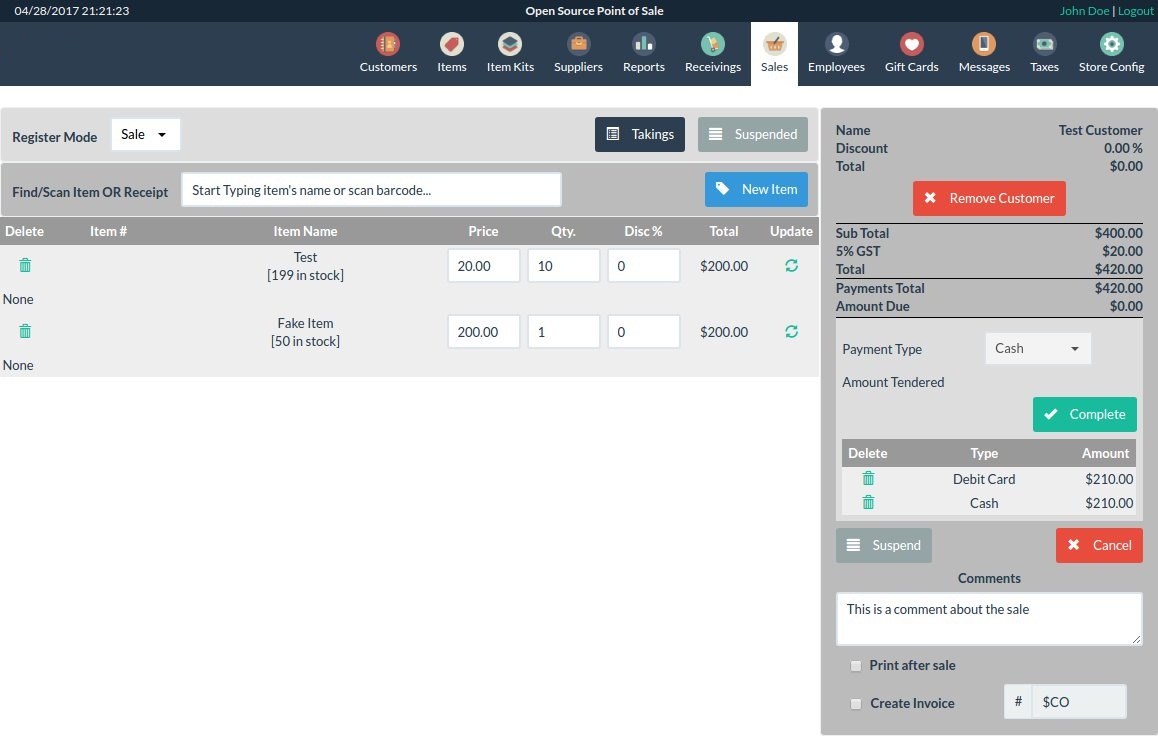Click the Remove Customer button
Image resolution: width=1158 pixels, height=736 pixels.
(989, 199)
